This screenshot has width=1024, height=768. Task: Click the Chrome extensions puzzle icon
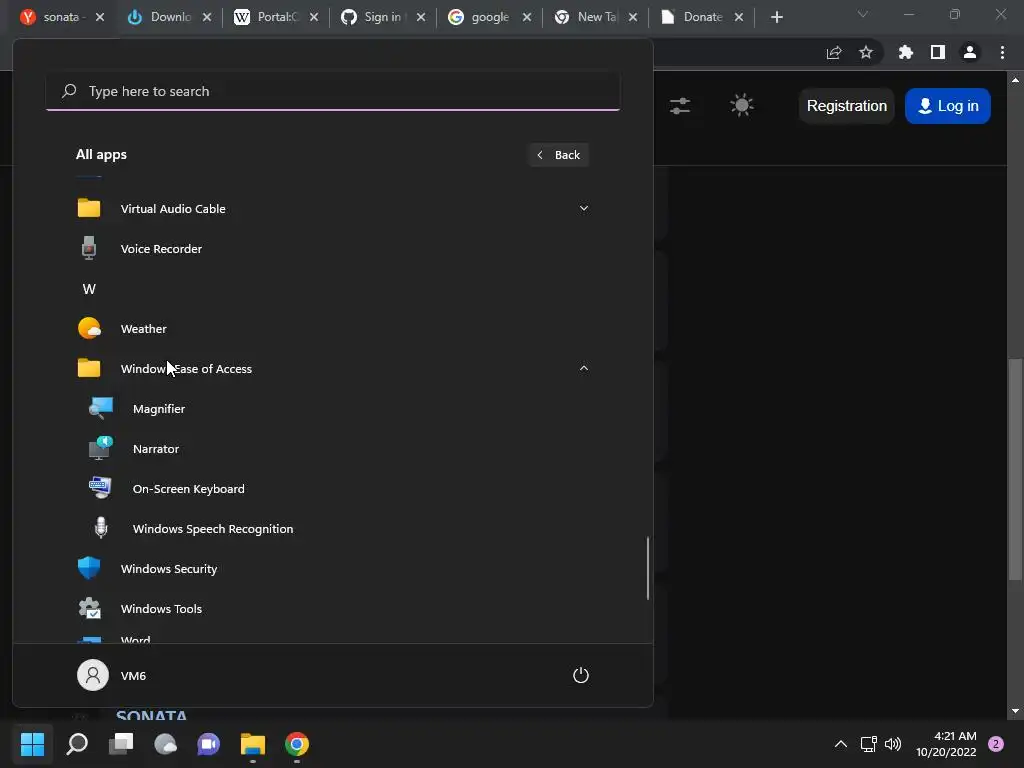click(905, 52)
